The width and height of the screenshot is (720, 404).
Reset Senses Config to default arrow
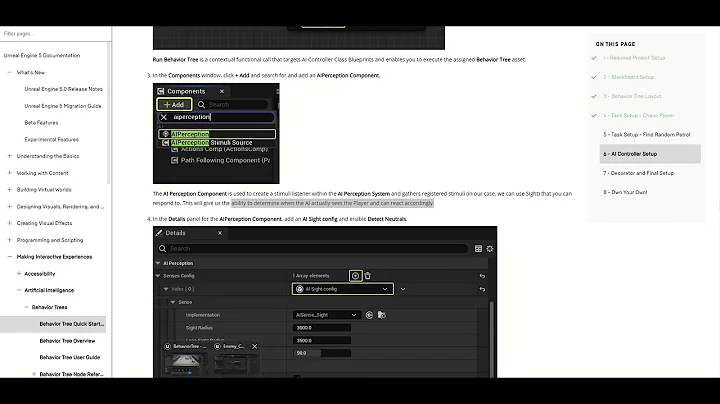(x=482, y=276)
